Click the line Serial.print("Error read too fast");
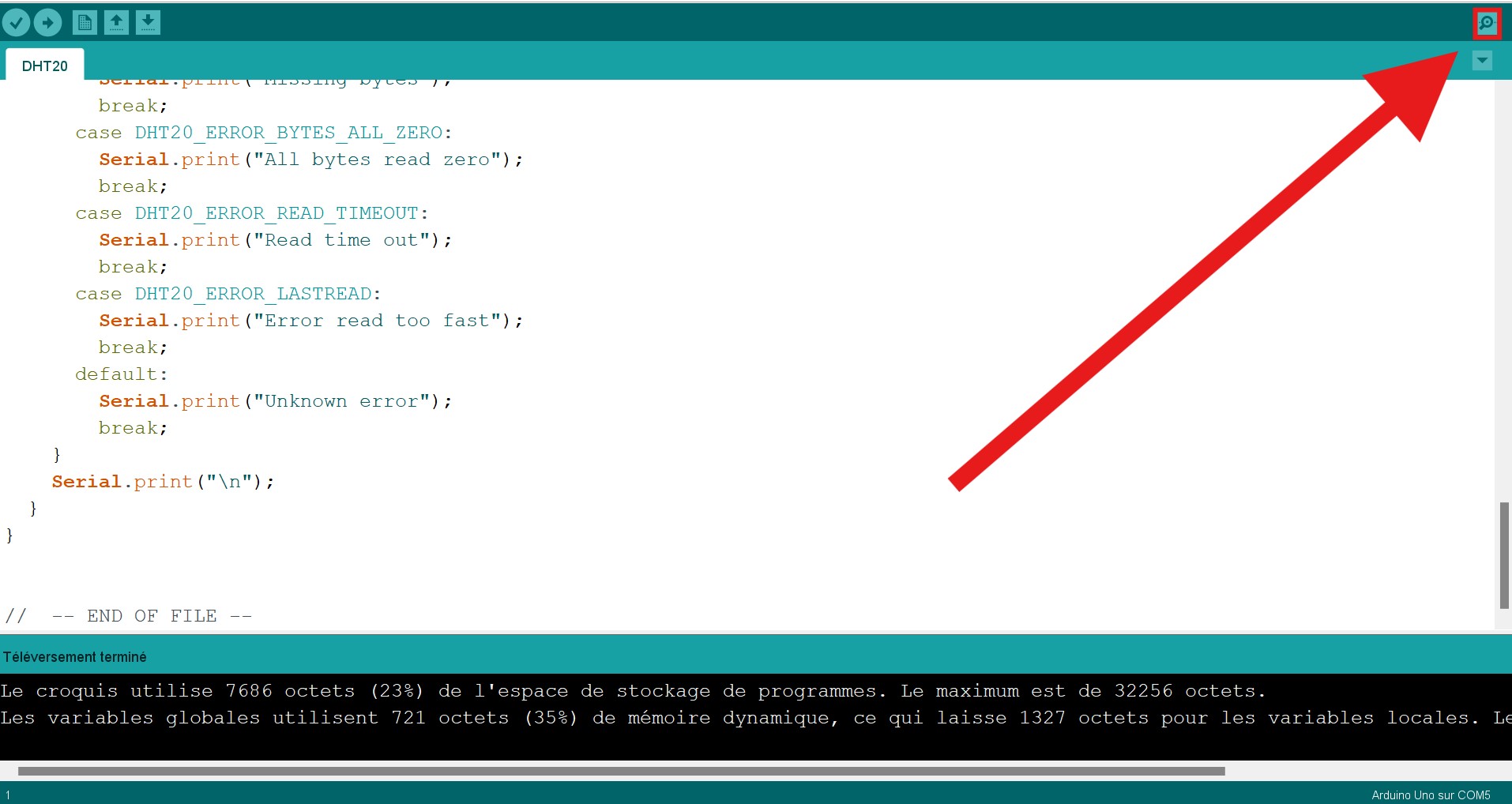 click(311, 321)
